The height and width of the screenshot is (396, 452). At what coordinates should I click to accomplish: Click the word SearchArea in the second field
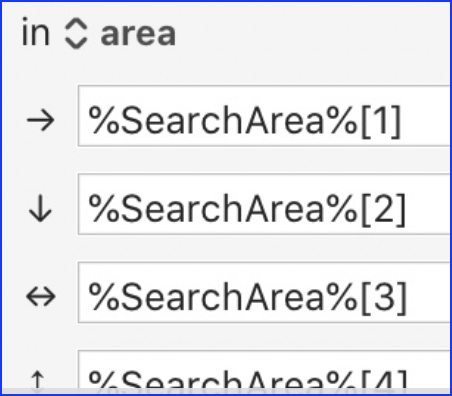point(223,208)
